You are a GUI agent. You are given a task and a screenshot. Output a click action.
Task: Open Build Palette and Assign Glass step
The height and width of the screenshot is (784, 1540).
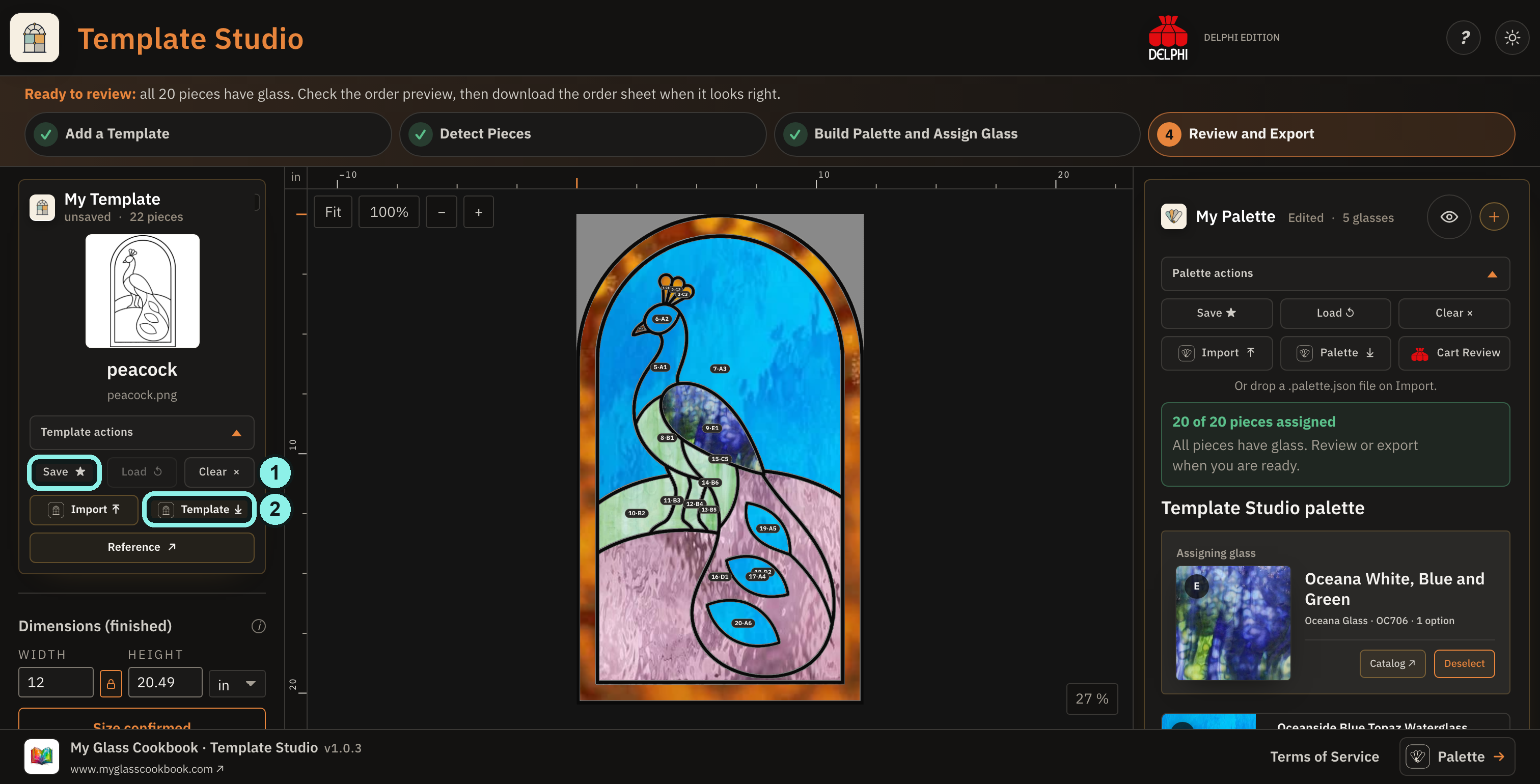click(x=956, y=134)
